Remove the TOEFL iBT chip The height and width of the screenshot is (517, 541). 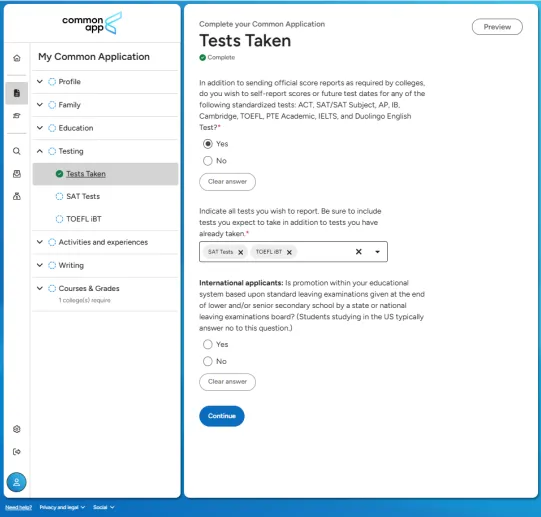tap(289, 252)
